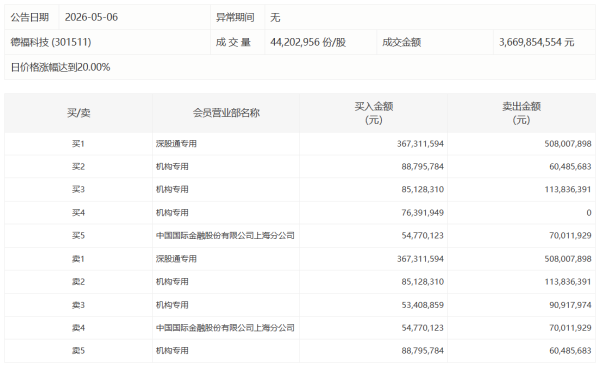The image size is (600, 366).
Task: Select buy amount 54,770,123 in 卖4 row
Action: pyautogui.click(x=422, y=328)
